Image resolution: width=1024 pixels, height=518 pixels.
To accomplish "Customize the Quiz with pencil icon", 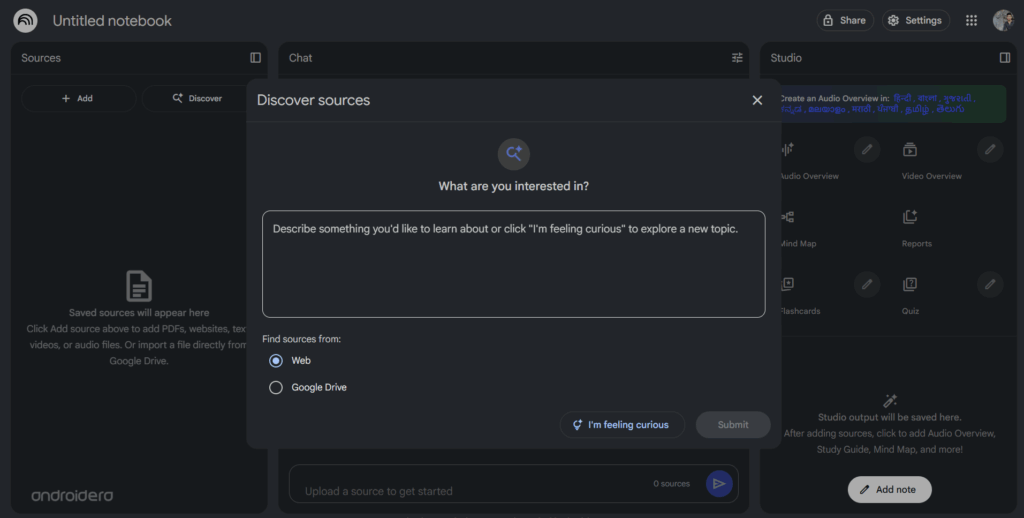I will point(989,285).
